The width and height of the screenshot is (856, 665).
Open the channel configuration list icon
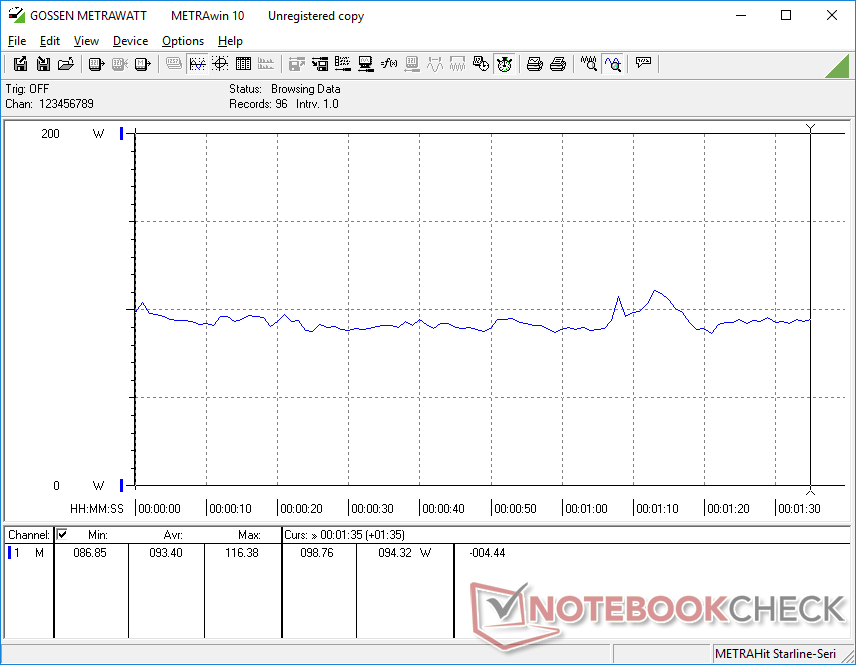pos(343,64)
